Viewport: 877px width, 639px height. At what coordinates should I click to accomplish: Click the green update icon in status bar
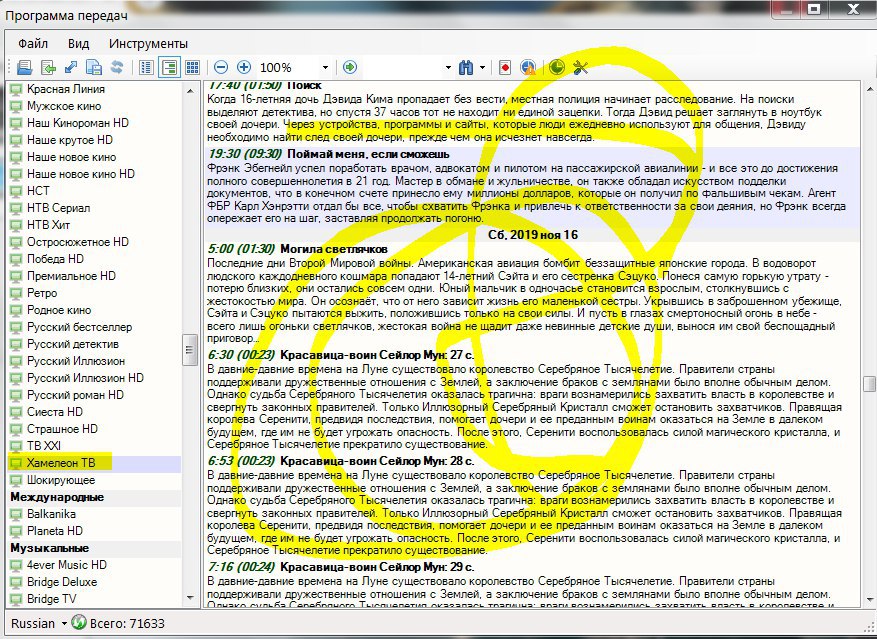click(x=79, y=622)
